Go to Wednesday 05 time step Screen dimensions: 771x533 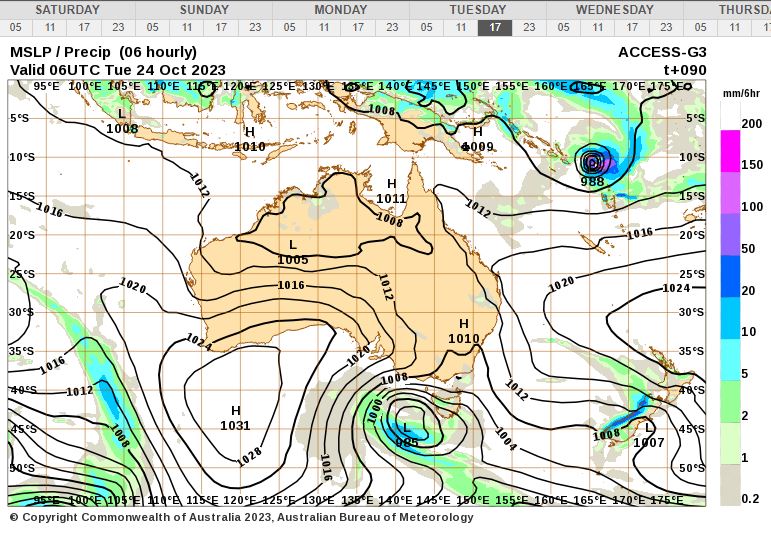(564, 28)
